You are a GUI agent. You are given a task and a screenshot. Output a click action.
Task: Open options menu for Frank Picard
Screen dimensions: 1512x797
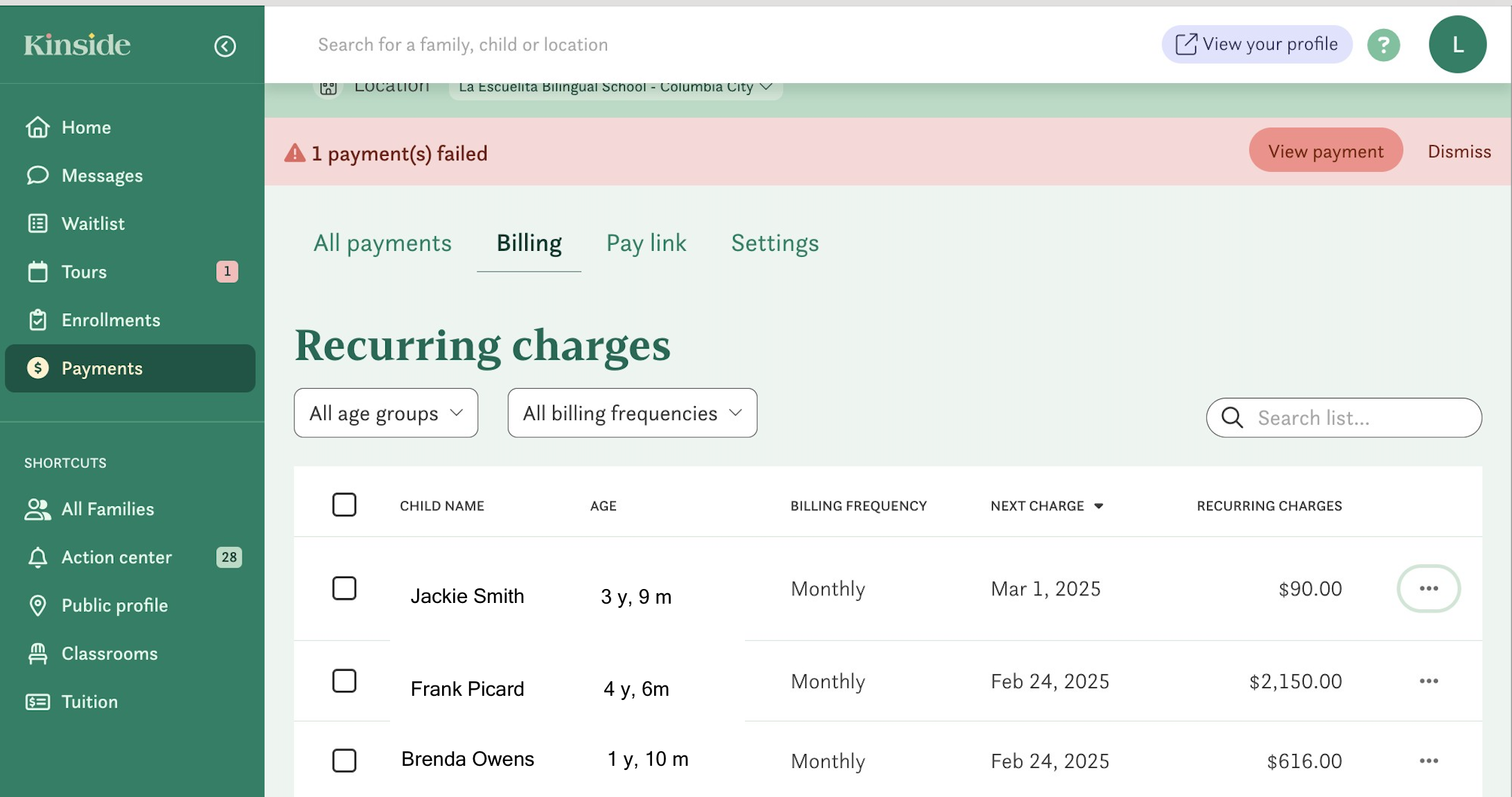(x=1428, y=681)
